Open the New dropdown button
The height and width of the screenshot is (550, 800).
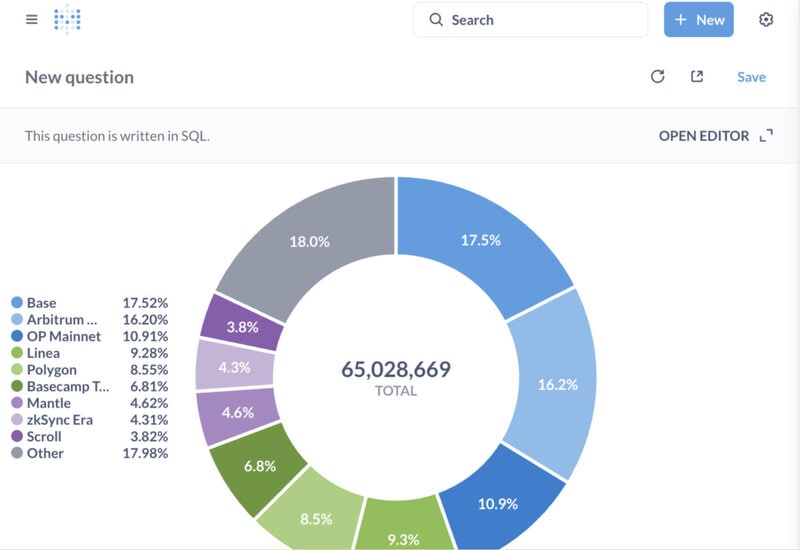(698, 19)
